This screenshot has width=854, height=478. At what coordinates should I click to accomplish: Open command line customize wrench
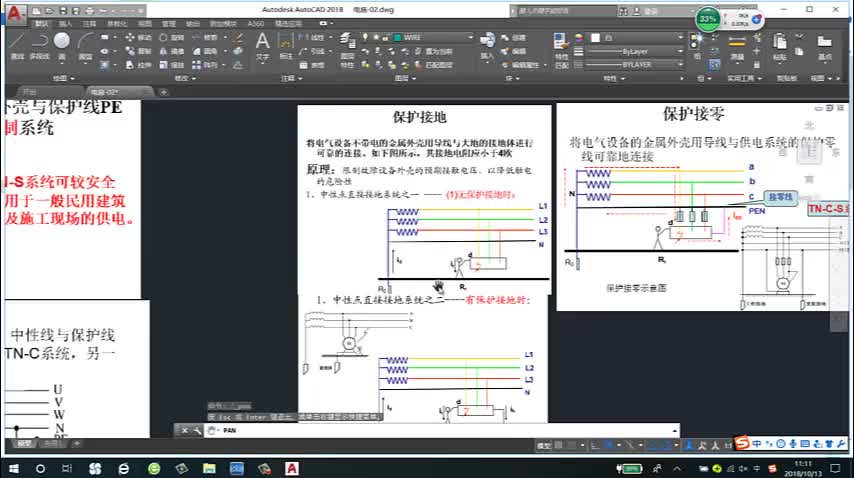tap(197, 430)
